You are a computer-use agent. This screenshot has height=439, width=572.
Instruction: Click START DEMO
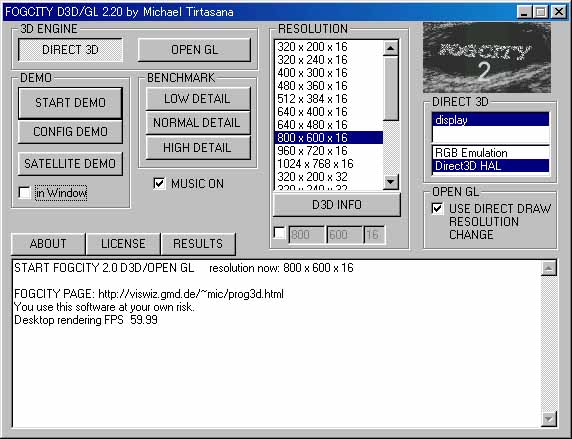70,103
